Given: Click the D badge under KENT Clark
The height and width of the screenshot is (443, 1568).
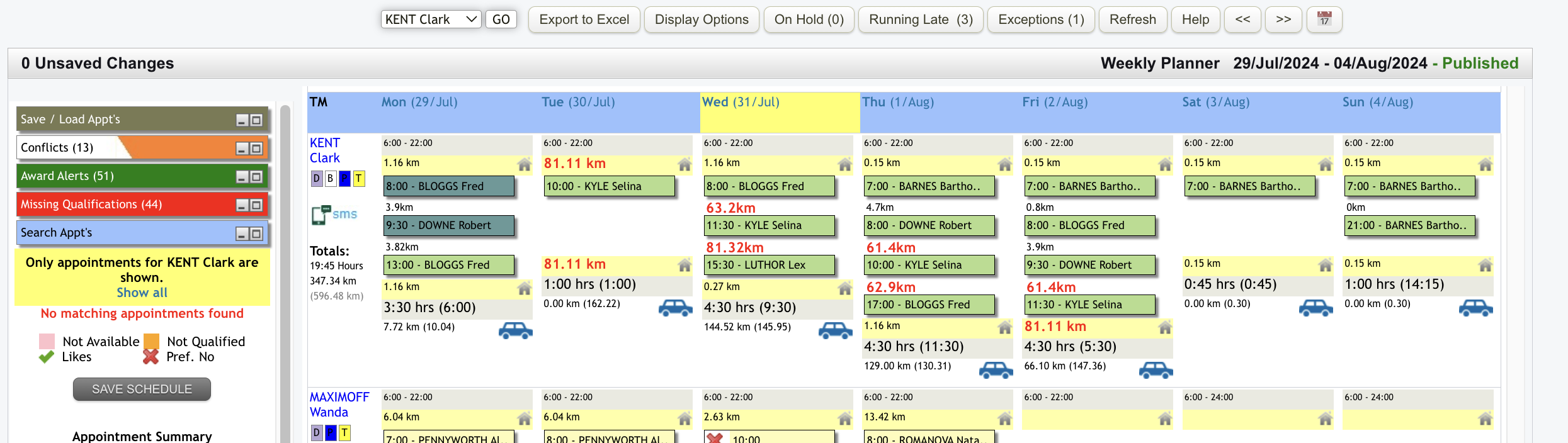Looking at the screenshot, I should (x=317, y=179).
